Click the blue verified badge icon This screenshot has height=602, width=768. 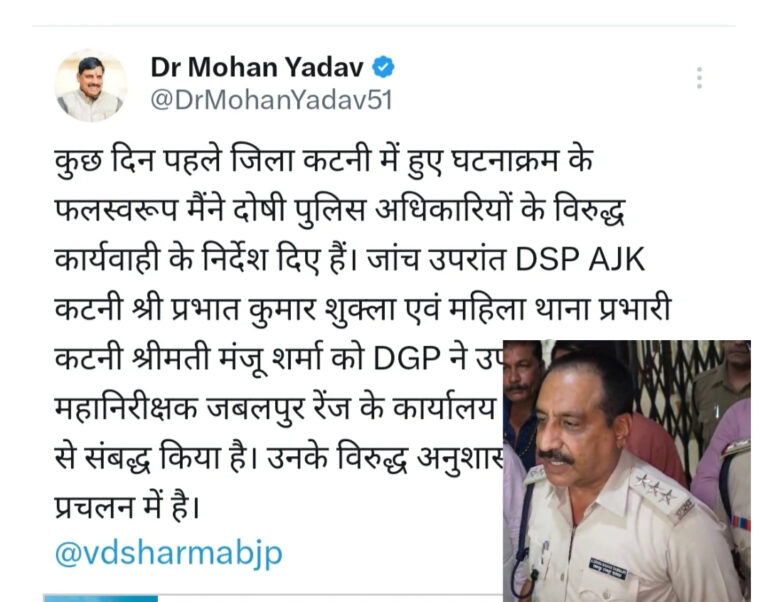pos(383,67)
